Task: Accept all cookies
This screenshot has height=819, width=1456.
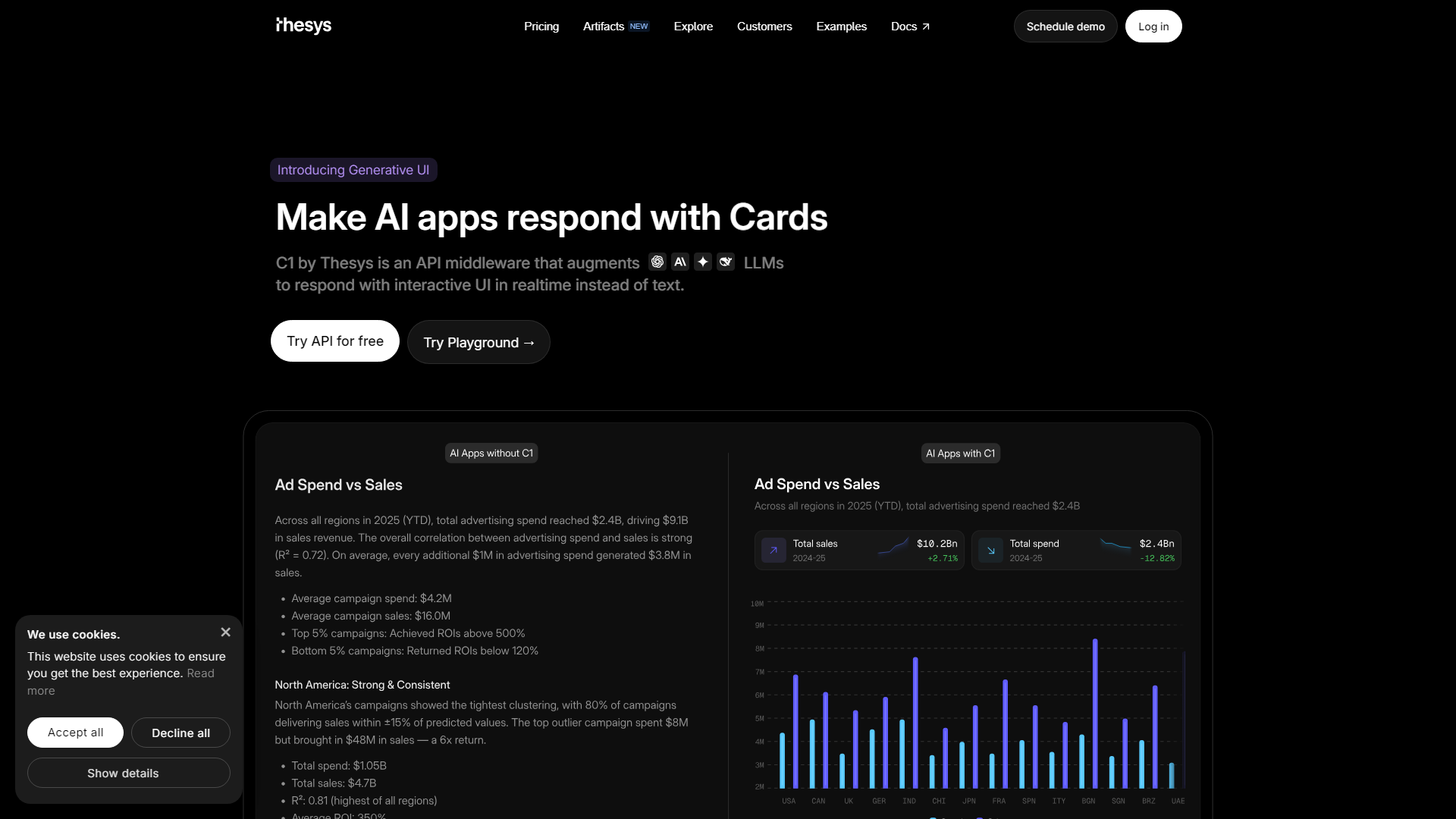Action: tap(75, 733)
